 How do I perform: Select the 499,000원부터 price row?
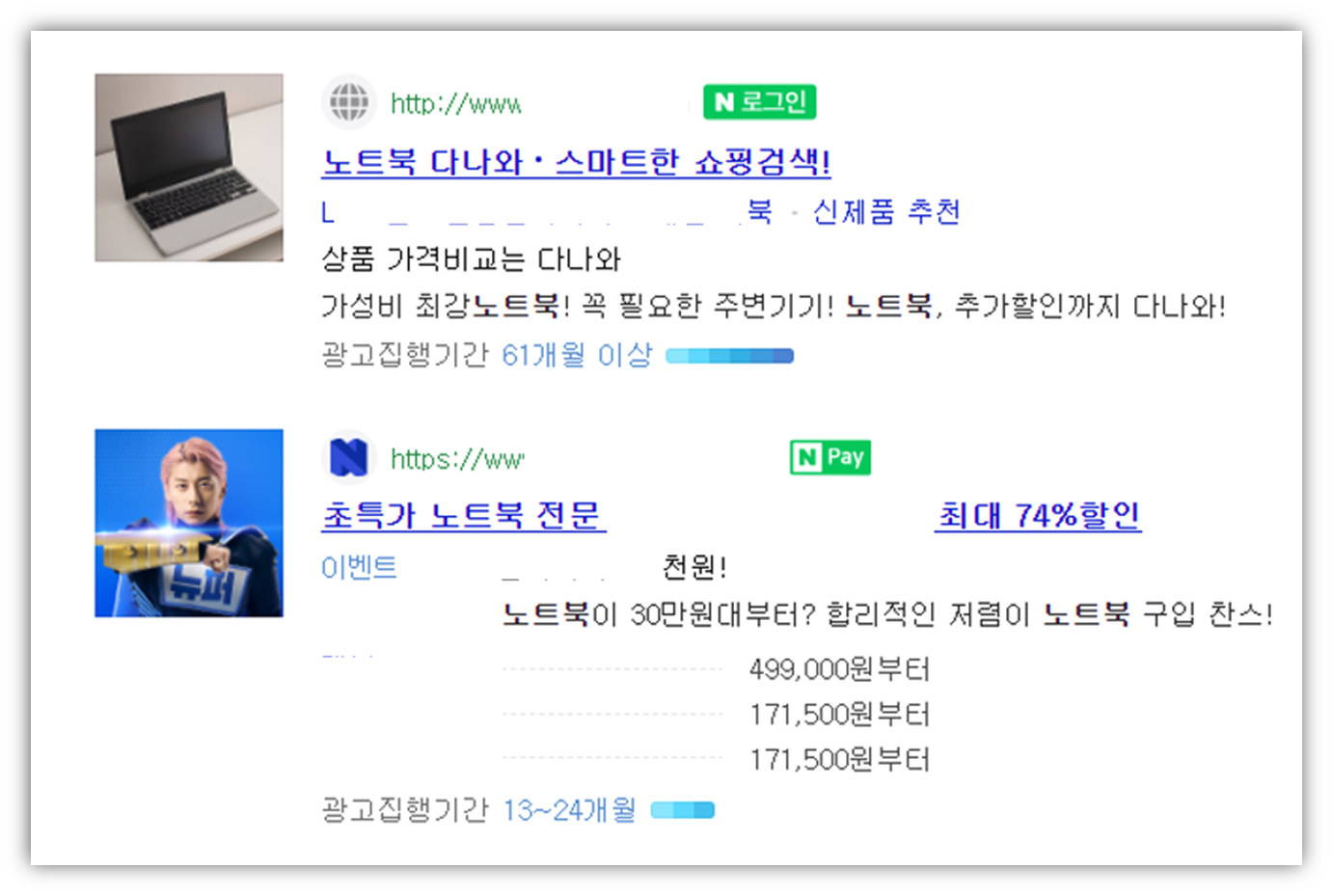coord(717,669)
